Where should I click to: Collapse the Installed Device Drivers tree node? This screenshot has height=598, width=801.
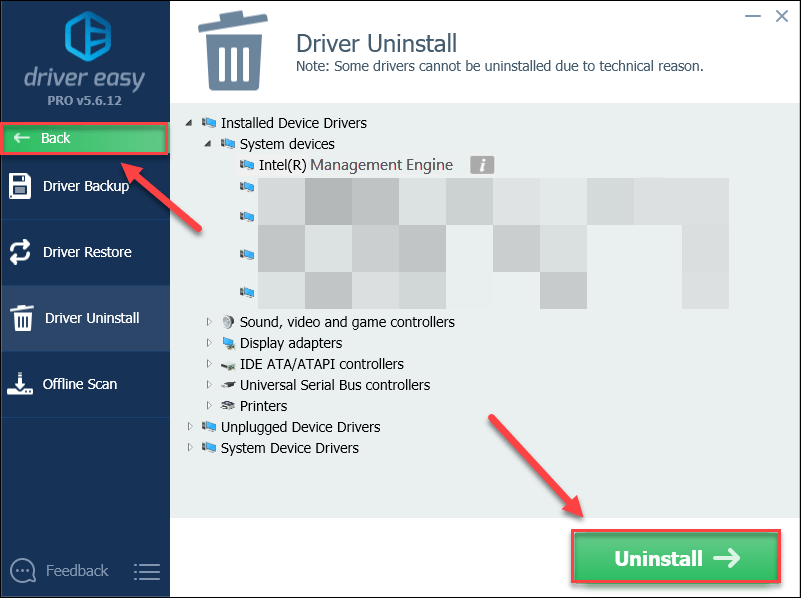pyautogui.click(x=190, y=123)
